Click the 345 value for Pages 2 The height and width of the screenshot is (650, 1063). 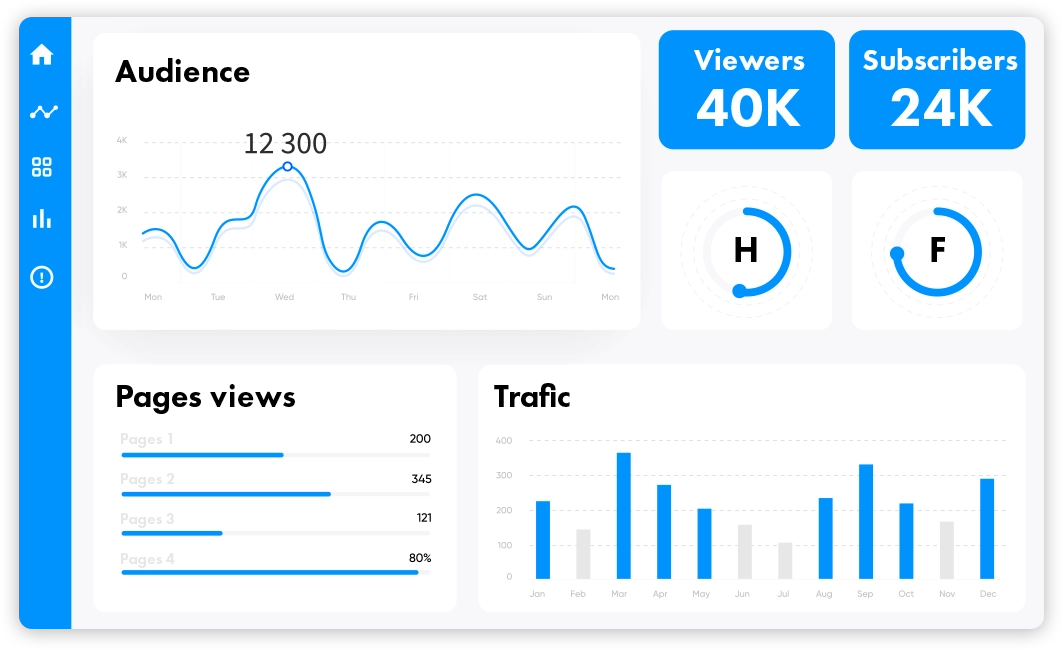[421, 479]
